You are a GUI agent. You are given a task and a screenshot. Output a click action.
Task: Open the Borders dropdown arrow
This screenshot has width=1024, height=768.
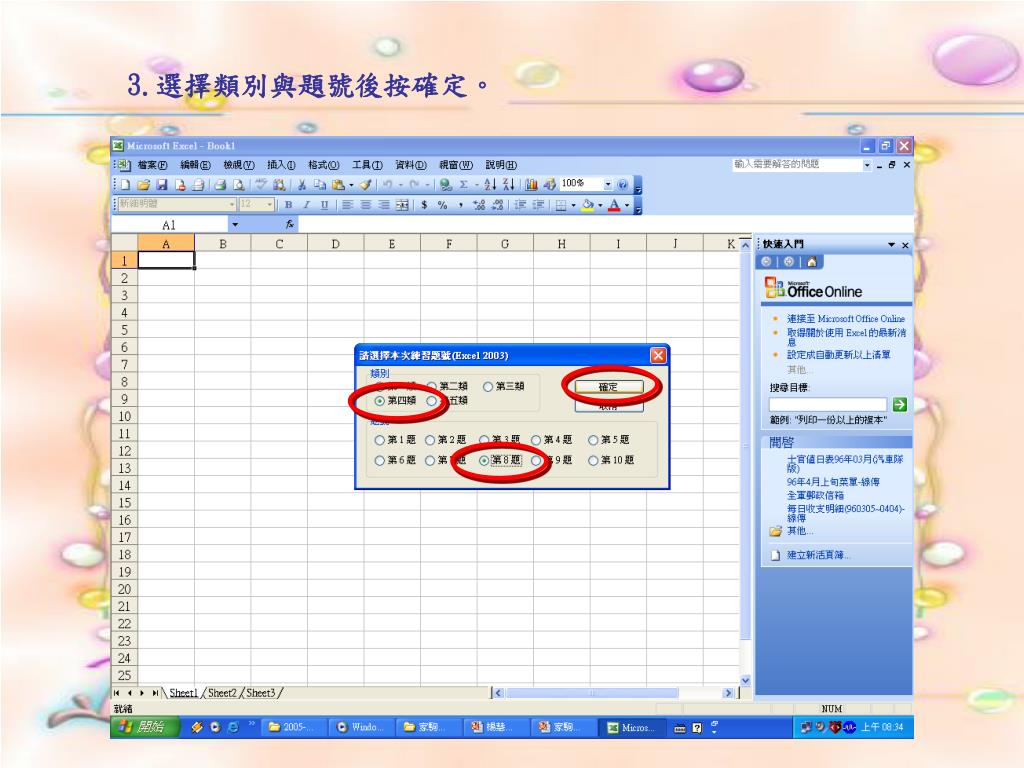click(x=573, y=205)
